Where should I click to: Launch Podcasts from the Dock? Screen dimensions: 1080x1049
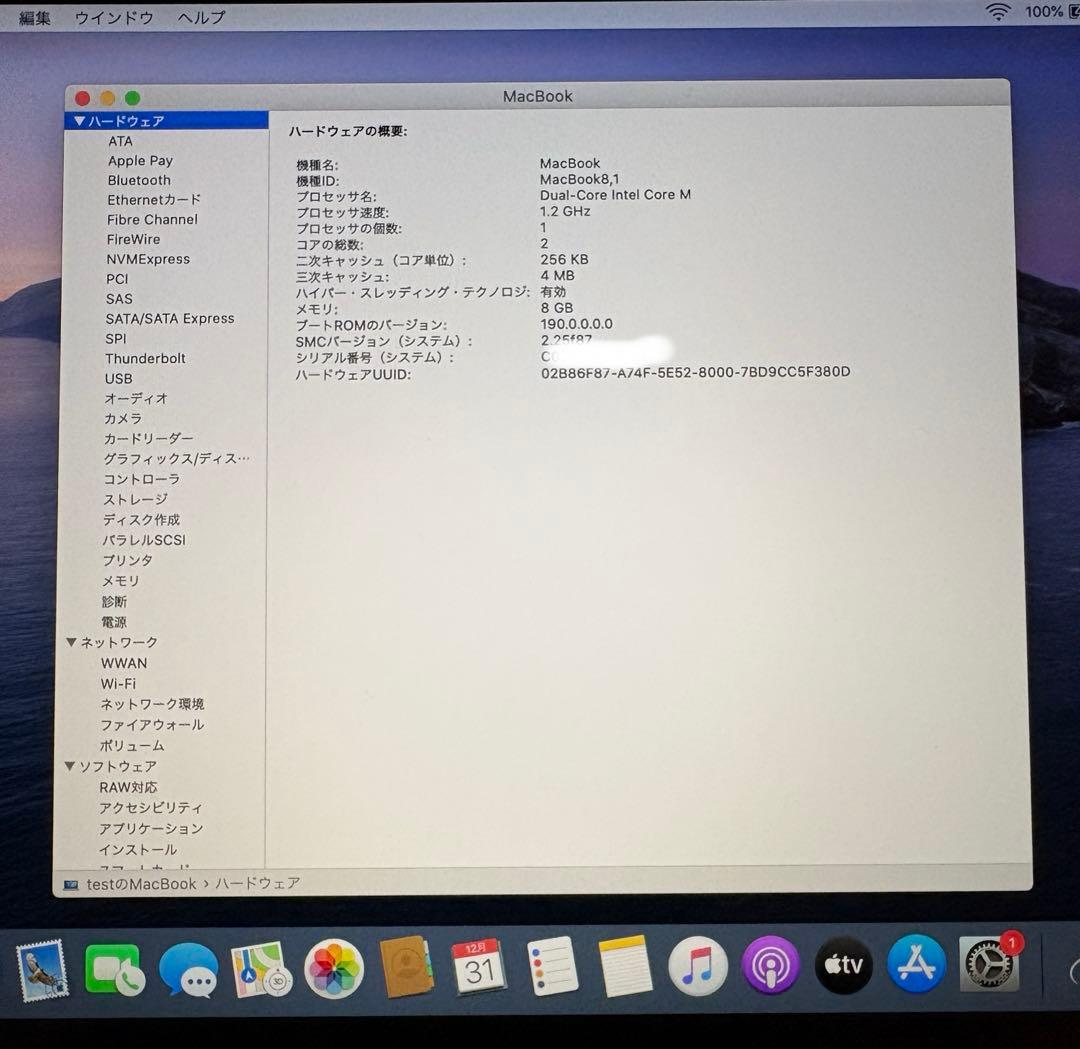click(x=770, y=966)
